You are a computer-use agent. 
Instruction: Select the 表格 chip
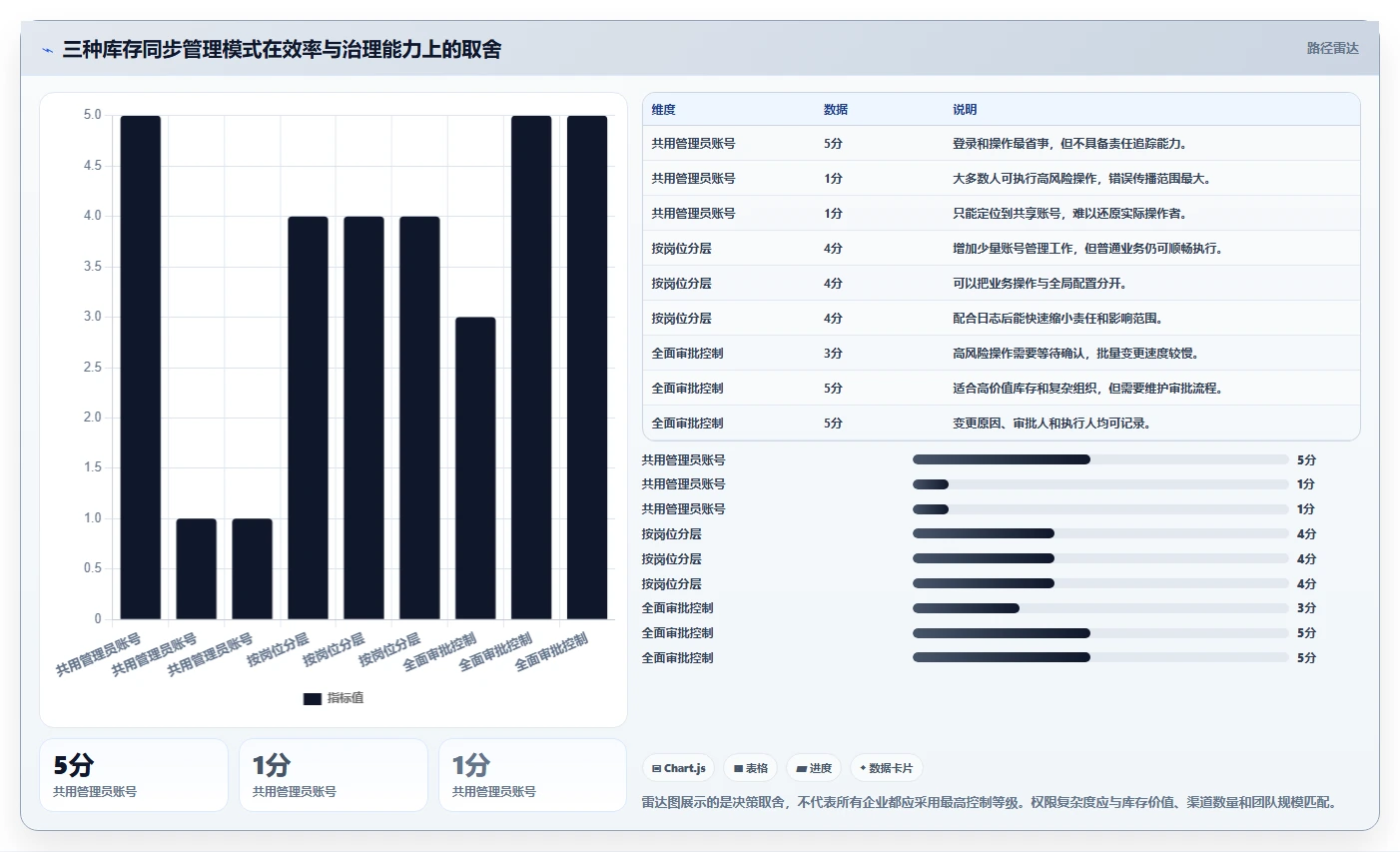tap(751, 768)
